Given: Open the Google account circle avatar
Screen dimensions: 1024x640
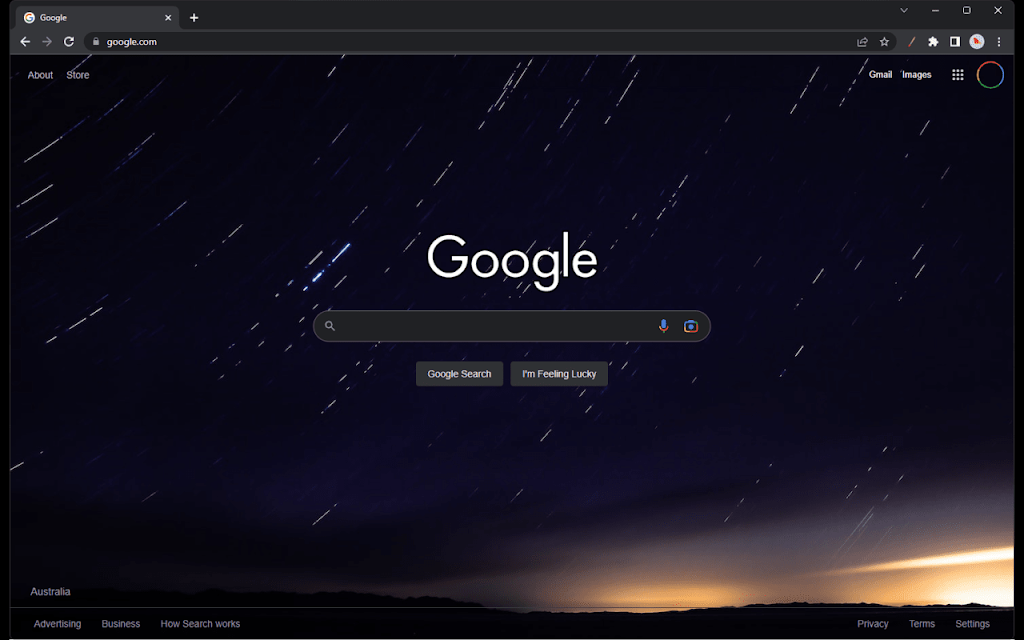Looking at the screenshot, I should (x=990, y=75).
